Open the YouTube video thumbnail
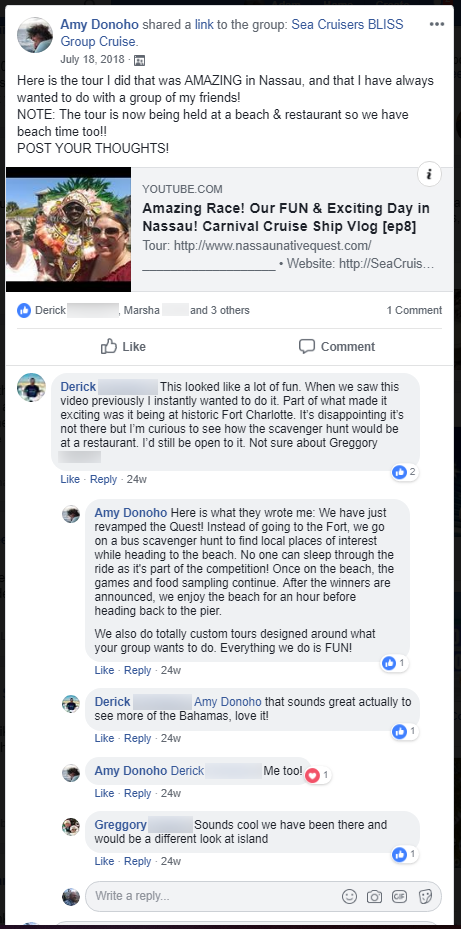 coord(68,229)
